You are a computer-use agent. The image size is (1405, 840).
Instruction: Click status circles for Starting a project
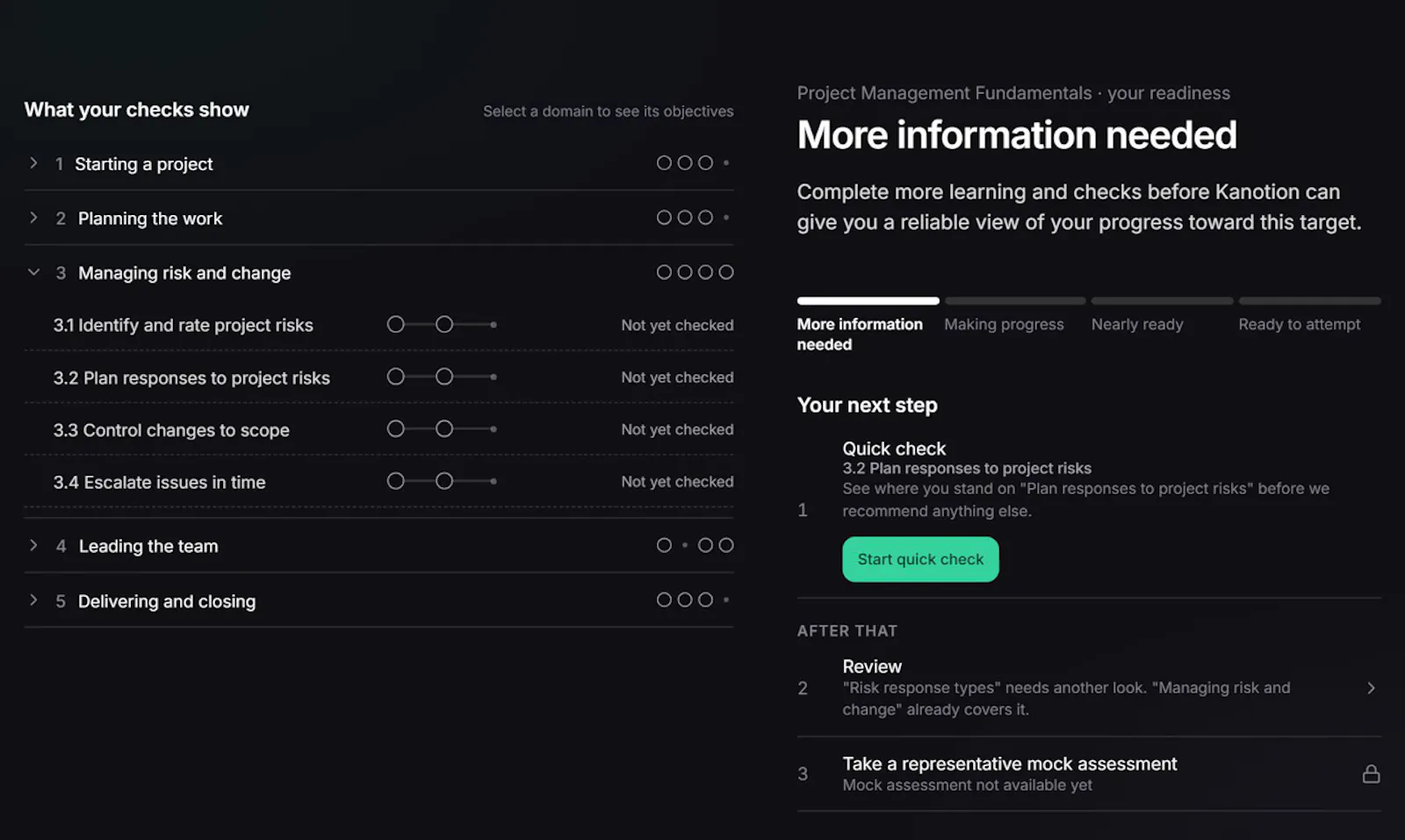(x=693, y=163)
